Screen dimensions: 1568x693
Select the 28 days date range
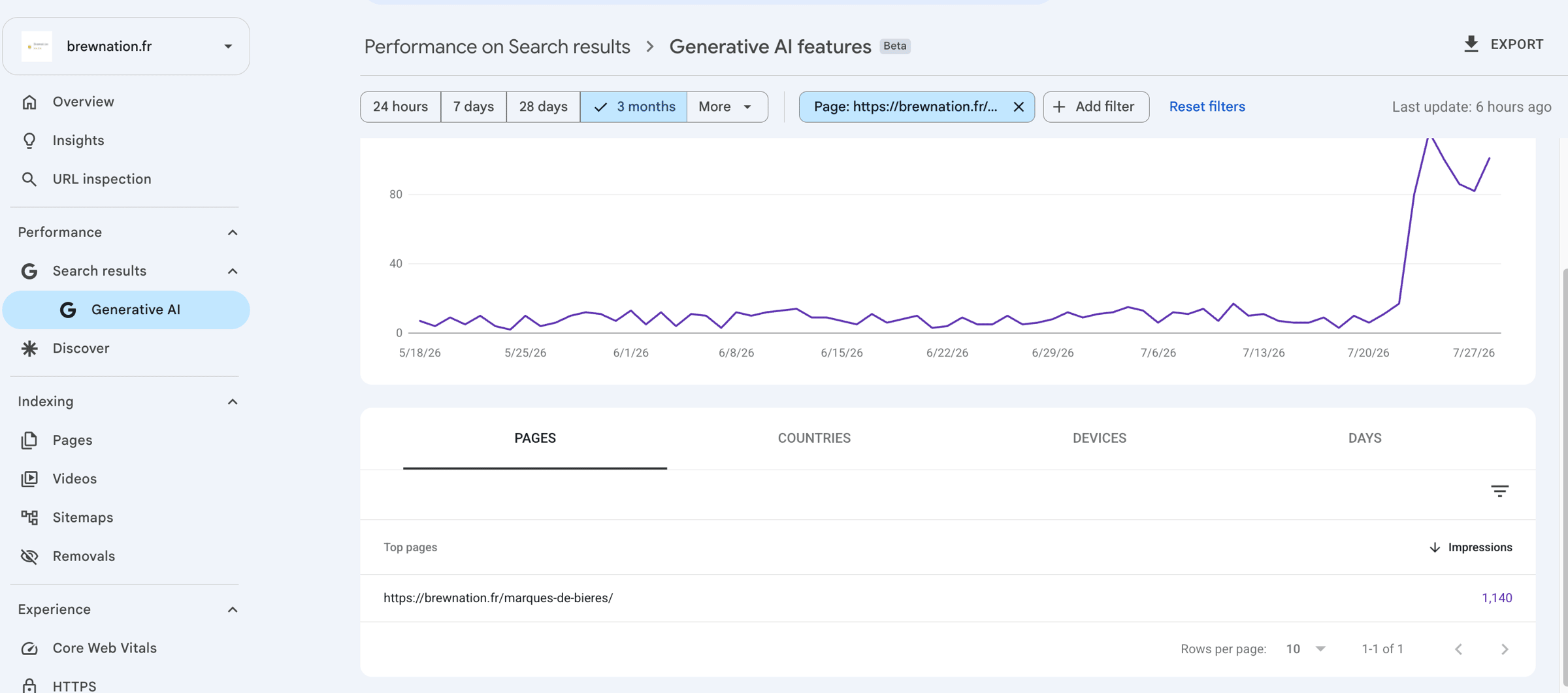[543, 106]
